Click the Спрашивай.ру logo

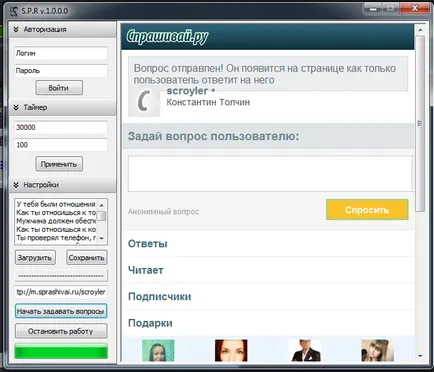tap(167, 36)
